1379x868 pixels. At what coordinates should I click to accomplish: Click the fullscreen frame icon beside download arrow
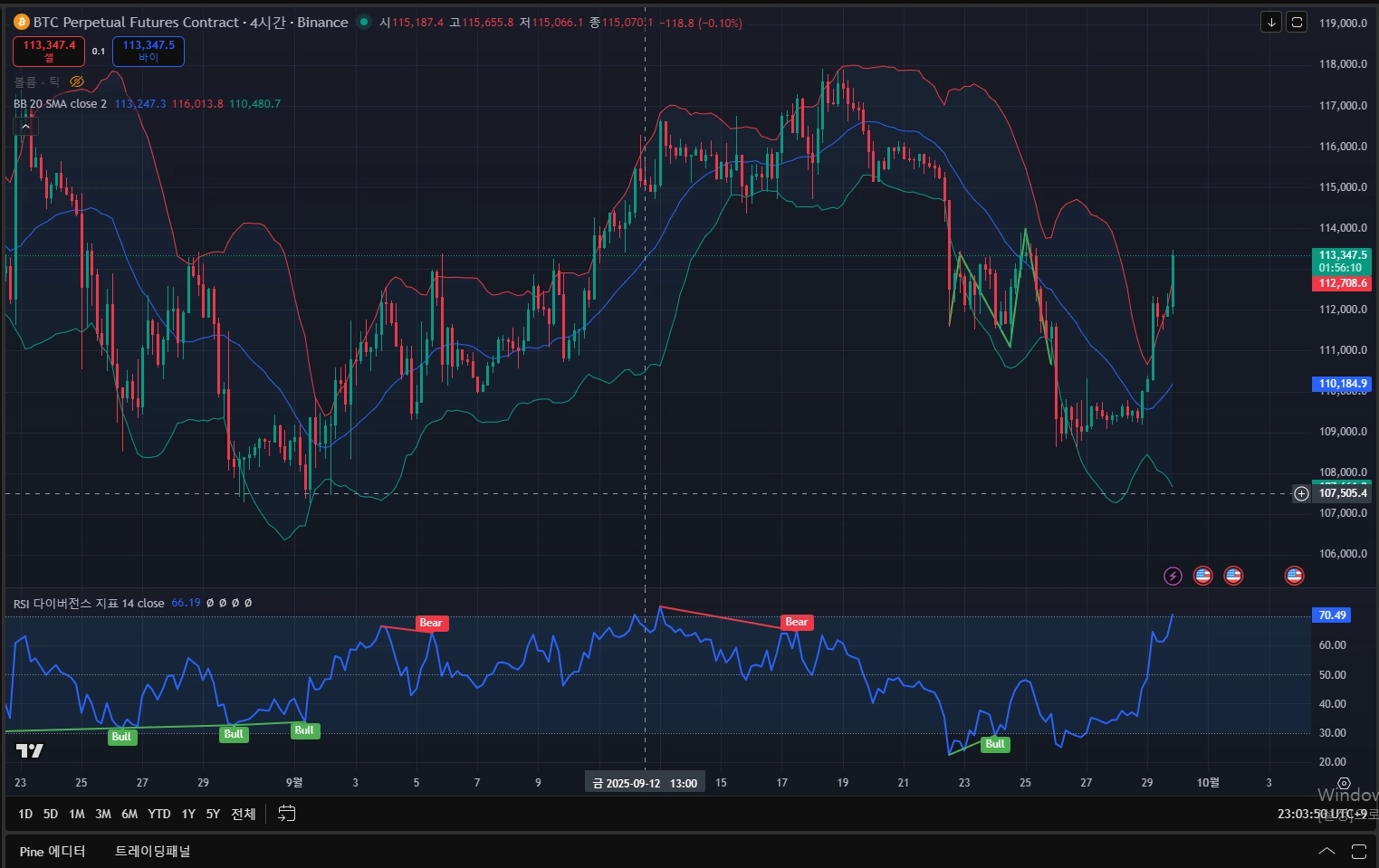1297,23
